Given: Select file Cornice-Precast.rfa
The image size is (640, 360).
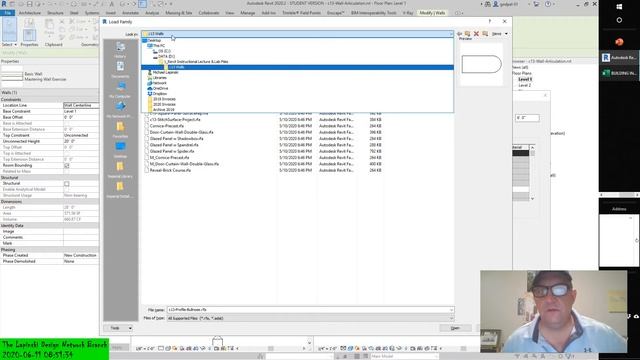Looking at the screenshot, I should (x=167, y=126).
